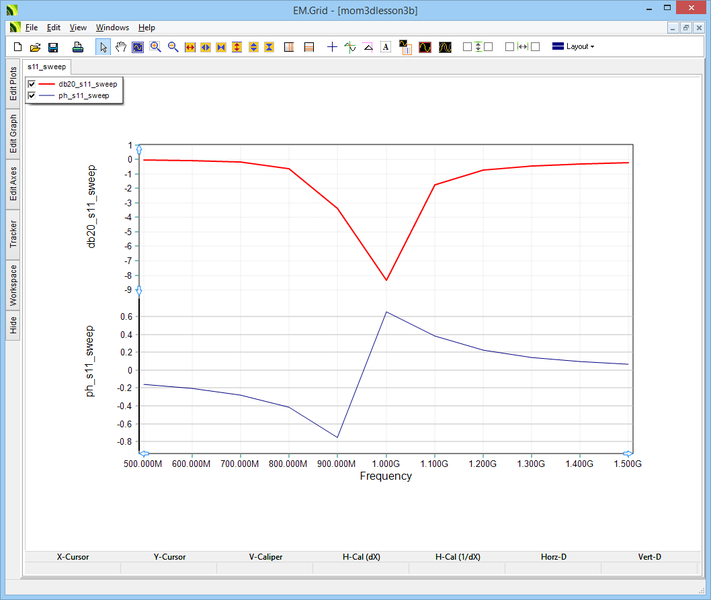Open the Layout dropdown
This screenshot has width=711, height=600.
(574, 47)
